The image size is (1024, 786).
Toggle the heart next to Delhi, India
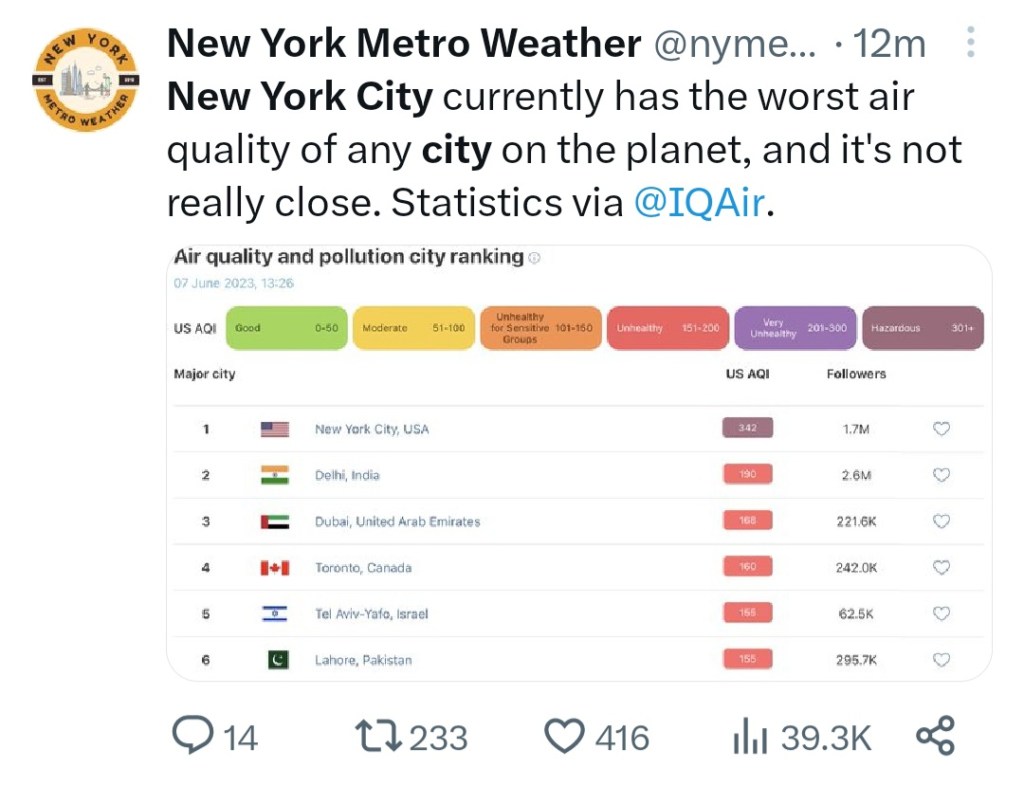[940, 475]
